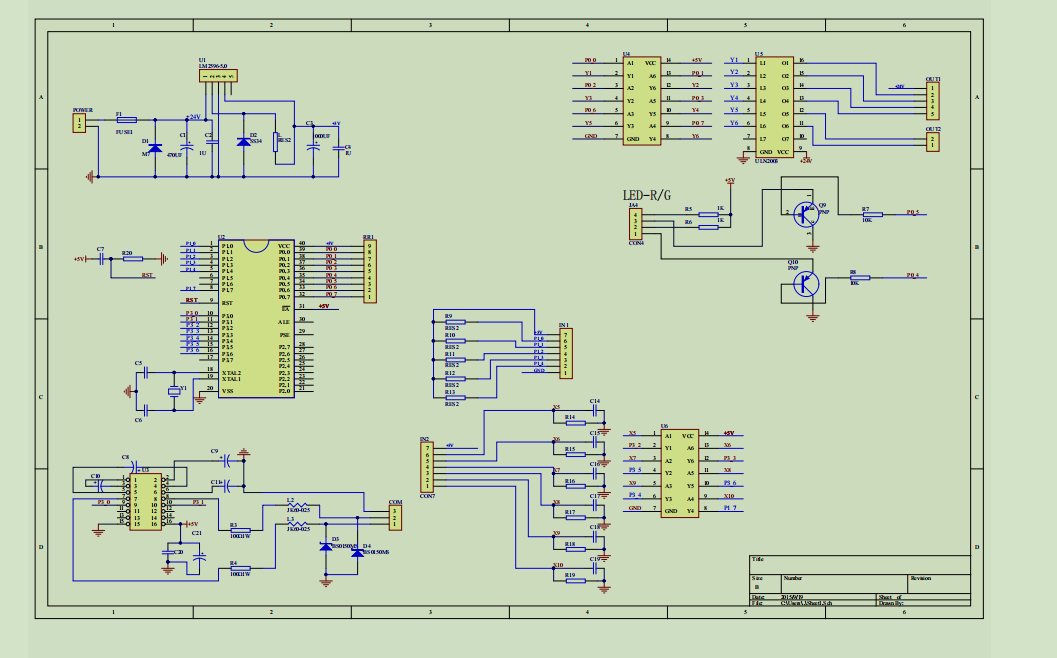Select the OUT1 five-pin connector
The image size is (1057, 658).
pos(933,101)
